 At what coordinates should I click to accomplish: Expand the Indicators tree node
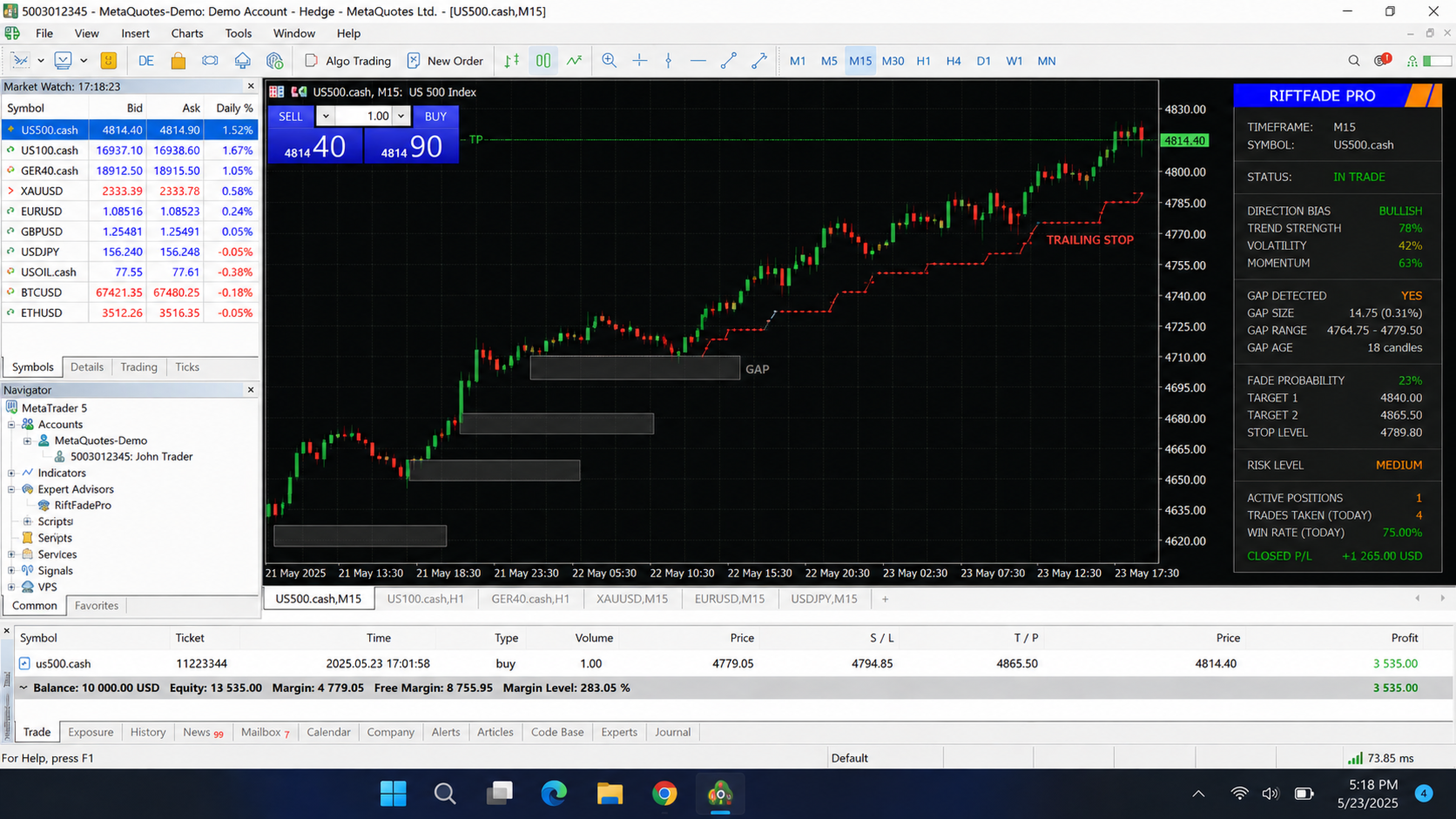11,473
